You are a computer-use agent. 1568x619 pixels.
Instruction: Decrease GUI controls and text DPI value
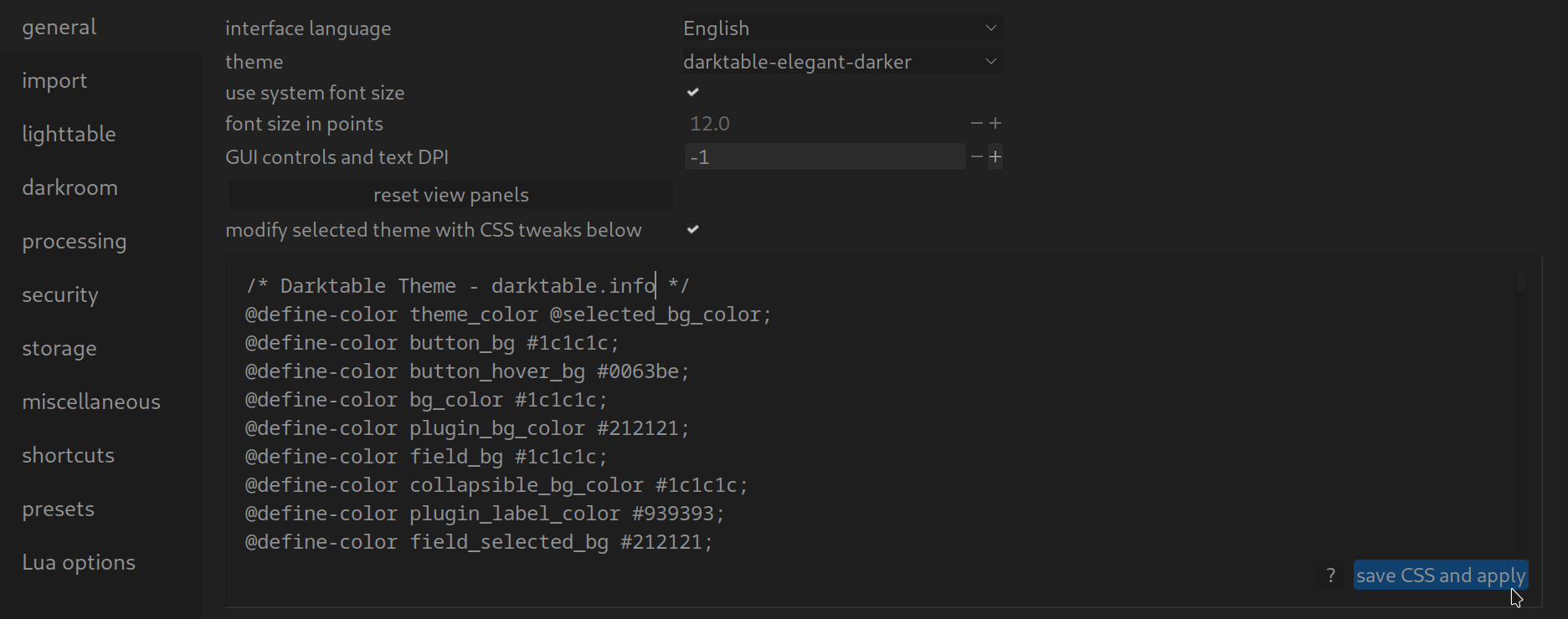tap(976, 156)
